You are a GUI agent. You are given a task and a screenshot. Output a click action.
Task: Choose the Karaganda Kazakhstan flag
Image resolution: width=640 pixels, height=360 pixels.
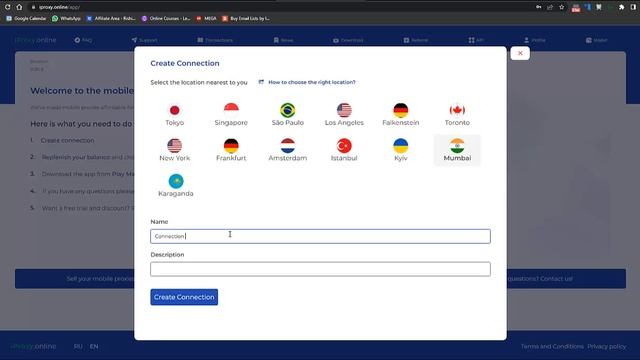point(176,182)
